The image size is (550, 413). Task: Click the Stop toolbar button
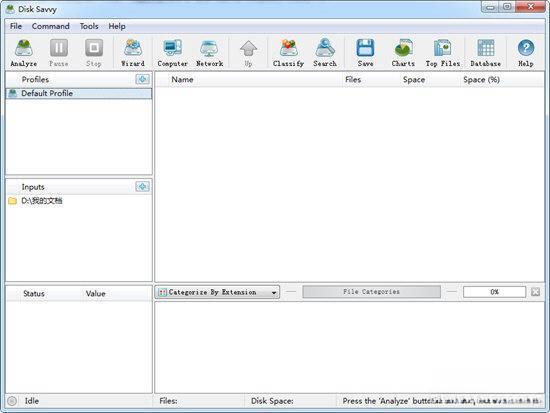[x=94, y=53]
